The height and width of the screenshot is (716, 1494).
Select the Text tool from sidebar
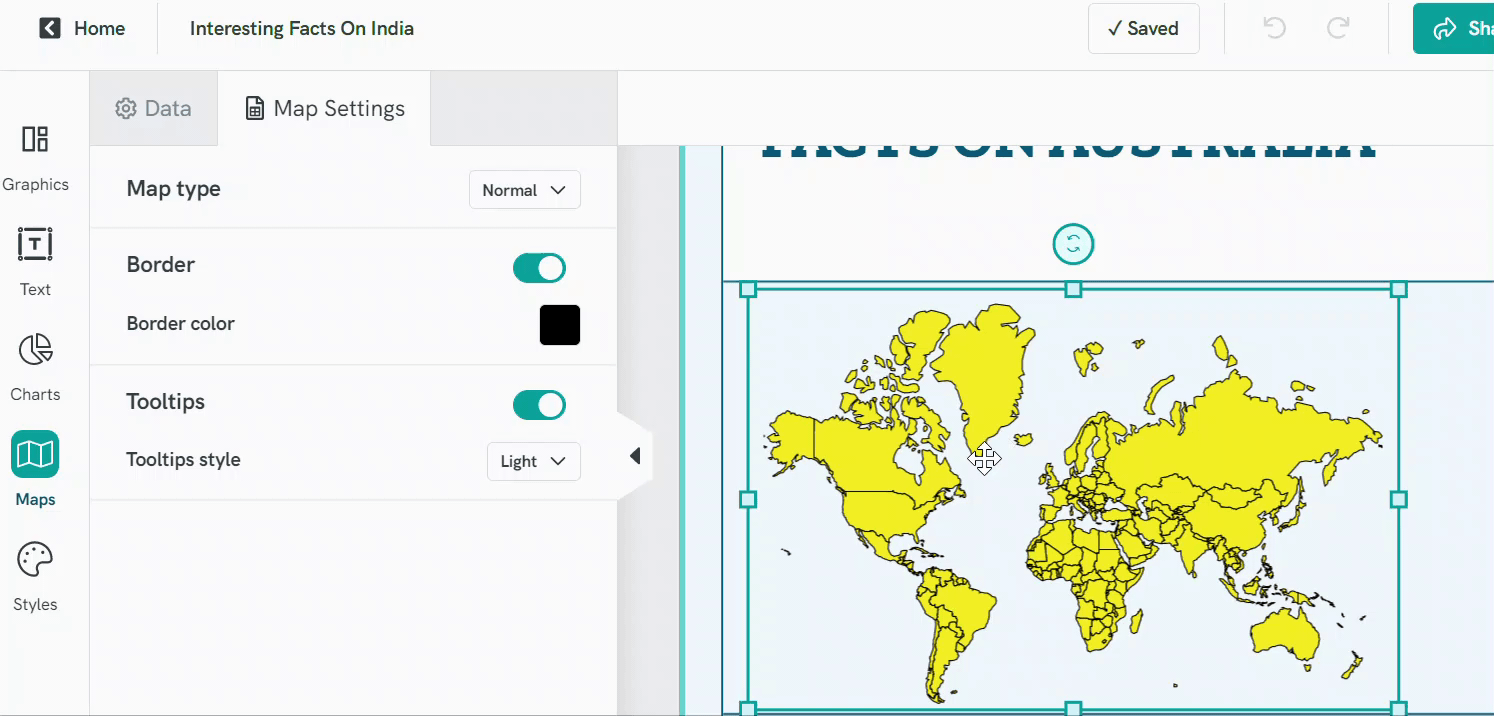point(35,260)
